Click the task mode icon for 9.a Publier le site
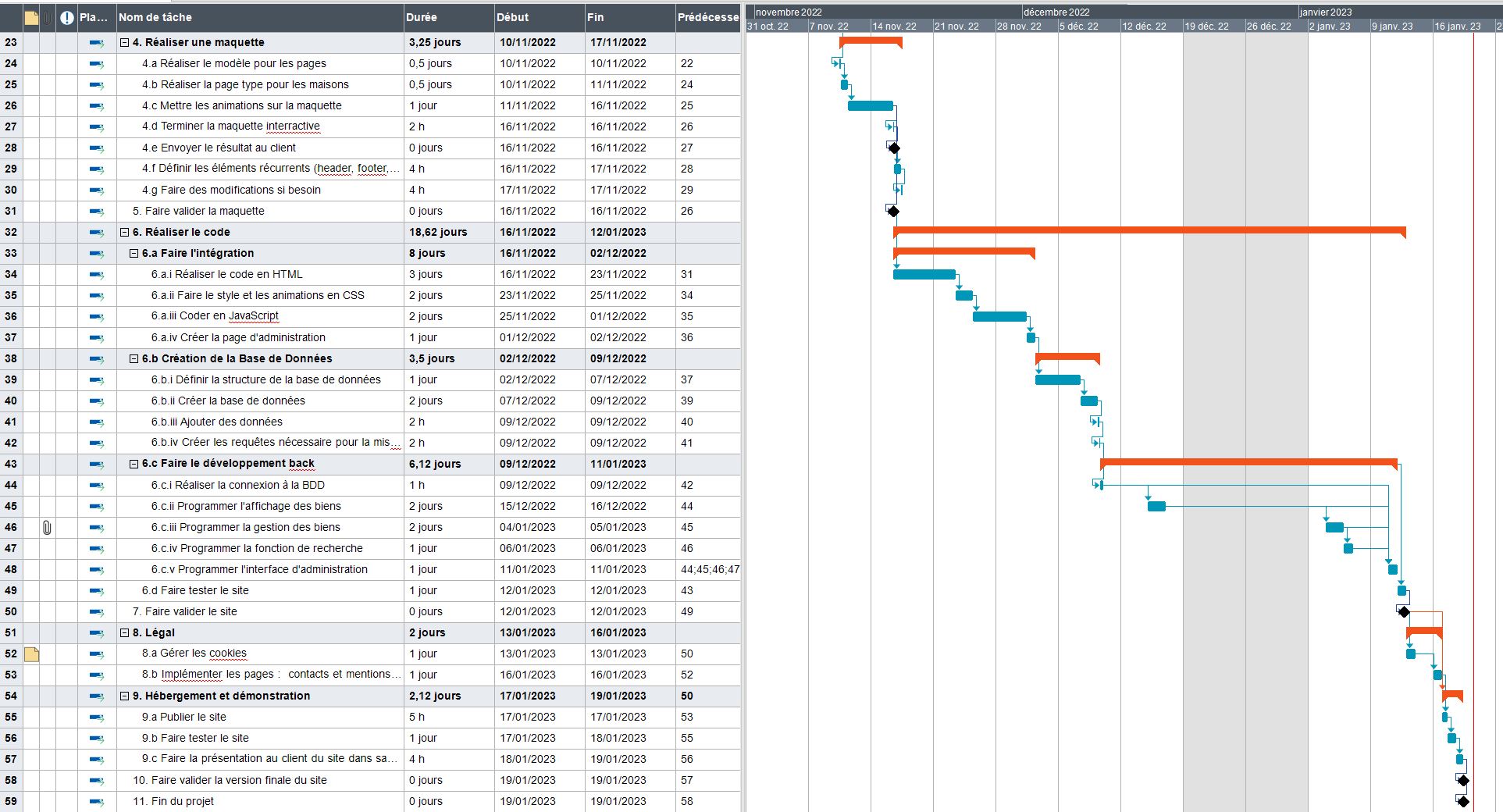Screen dimensions: 1503x812 95,717
